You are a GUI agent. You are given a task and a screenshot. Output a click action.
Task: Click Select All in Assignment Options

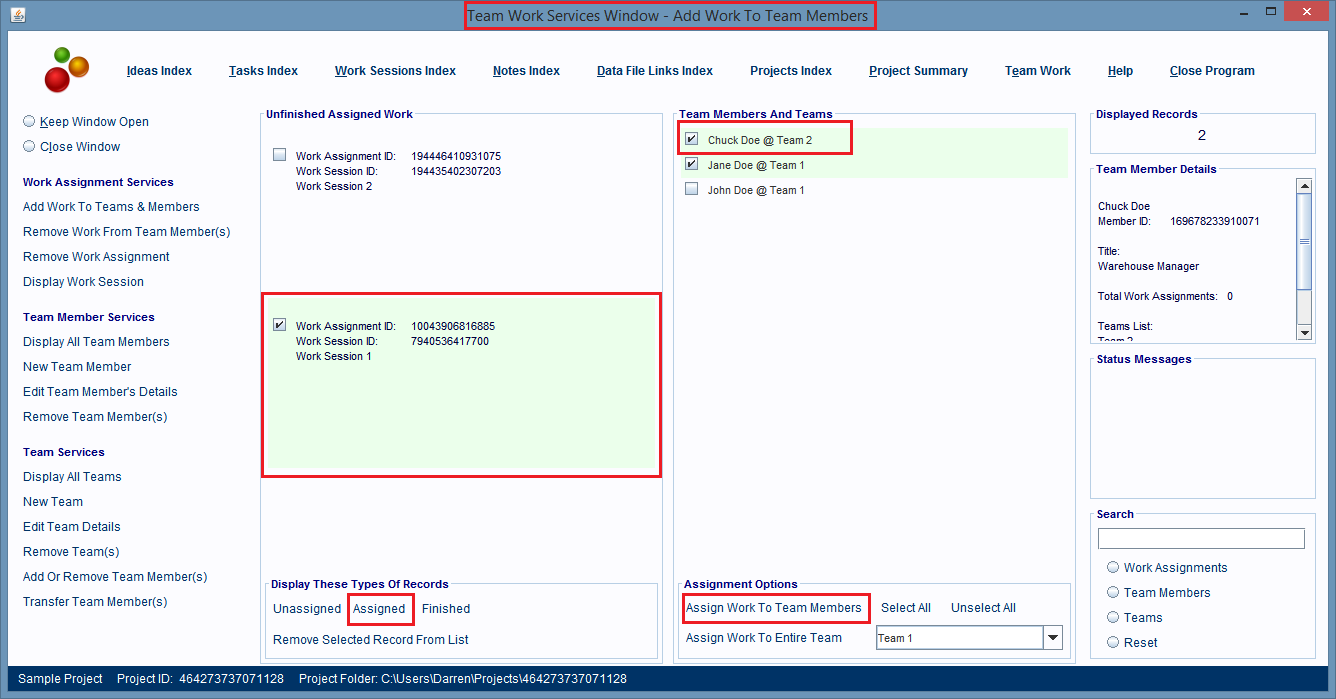coord(906,608)
